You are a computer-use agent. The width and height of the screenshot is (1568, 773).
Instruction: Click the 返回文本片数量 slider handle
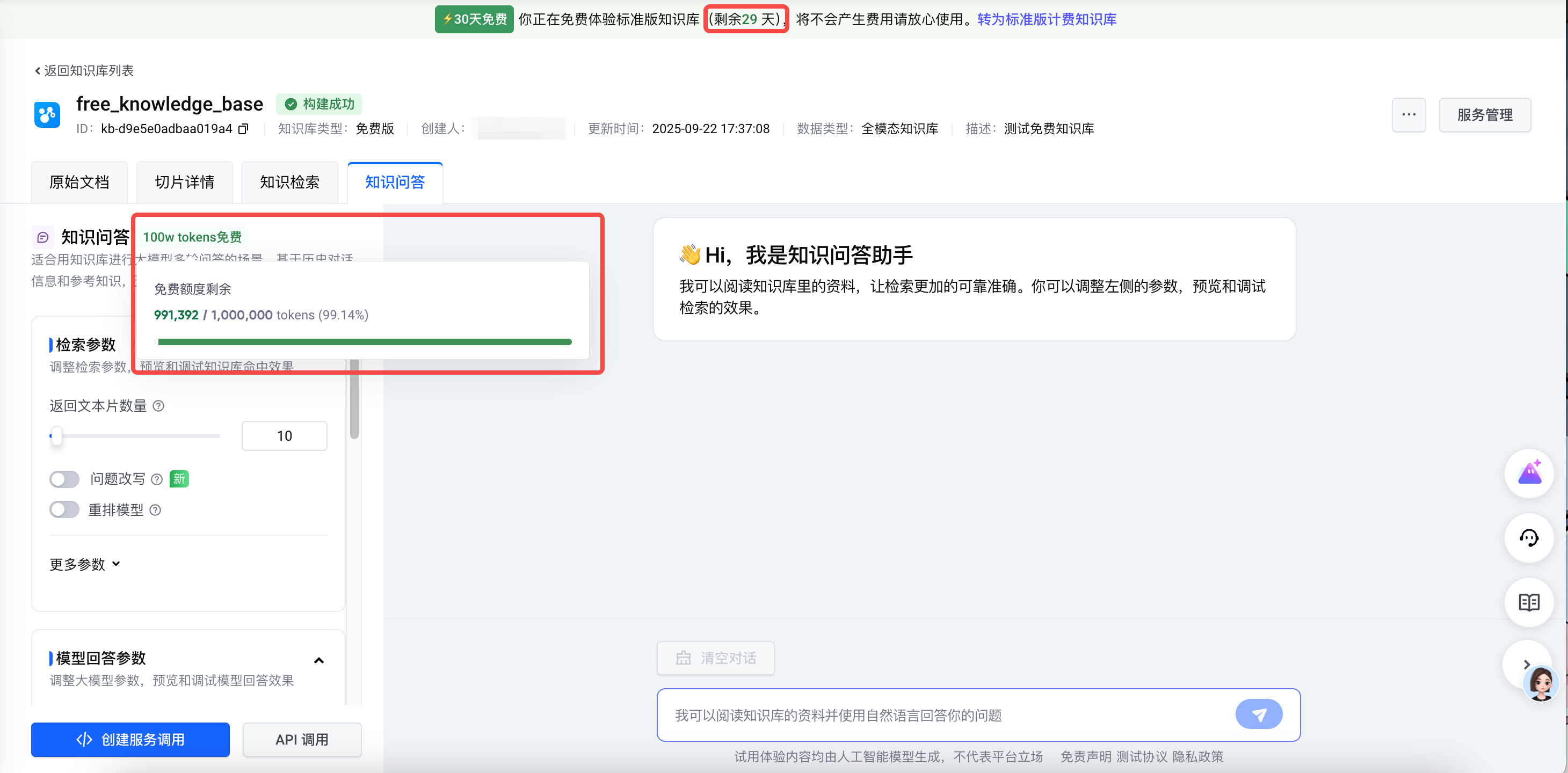[56, 436]
